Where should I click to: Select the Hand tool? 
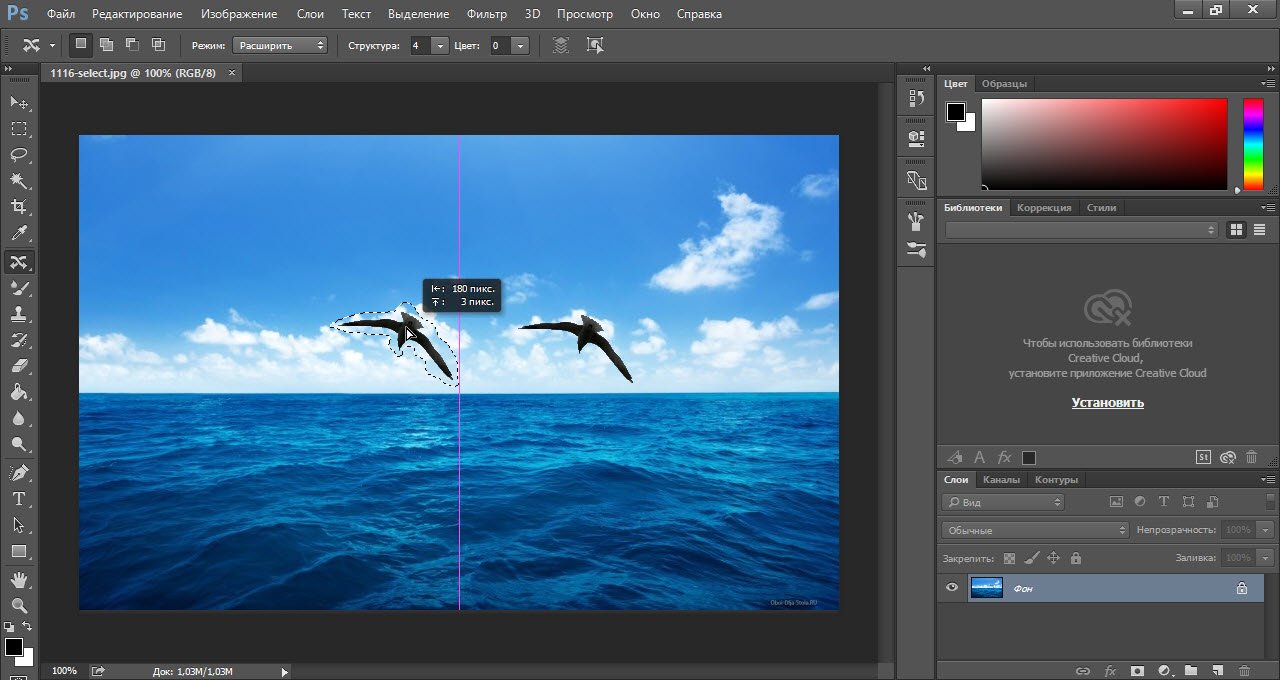click(19, 579)
